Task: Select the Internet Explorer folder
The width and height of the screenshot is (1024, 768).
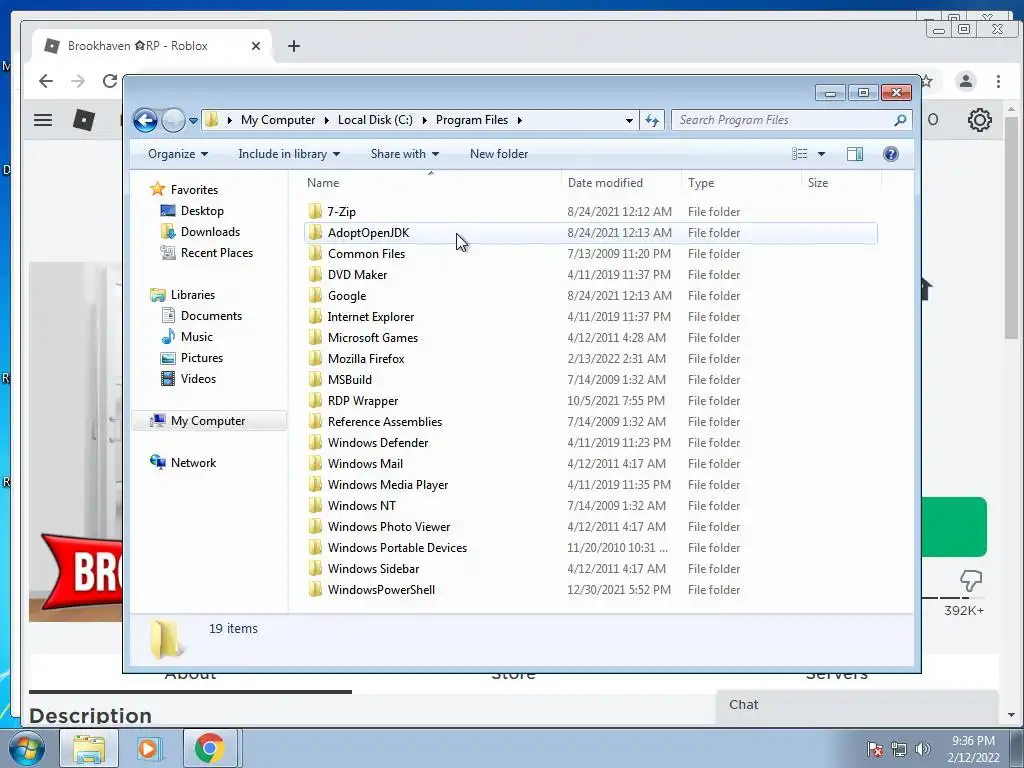Action: click(x=590, y=317)
